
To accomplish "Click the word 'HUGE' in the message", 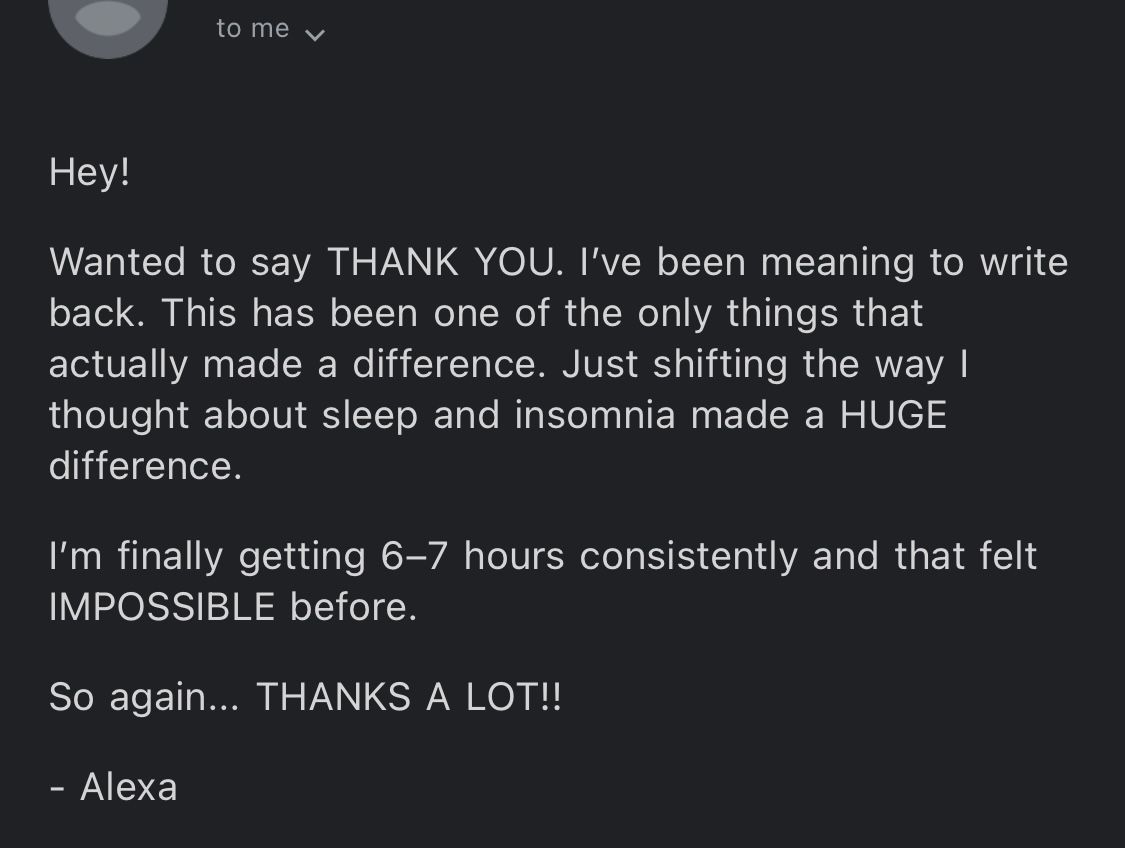I will pyautogui.click(x=893, y=415).
